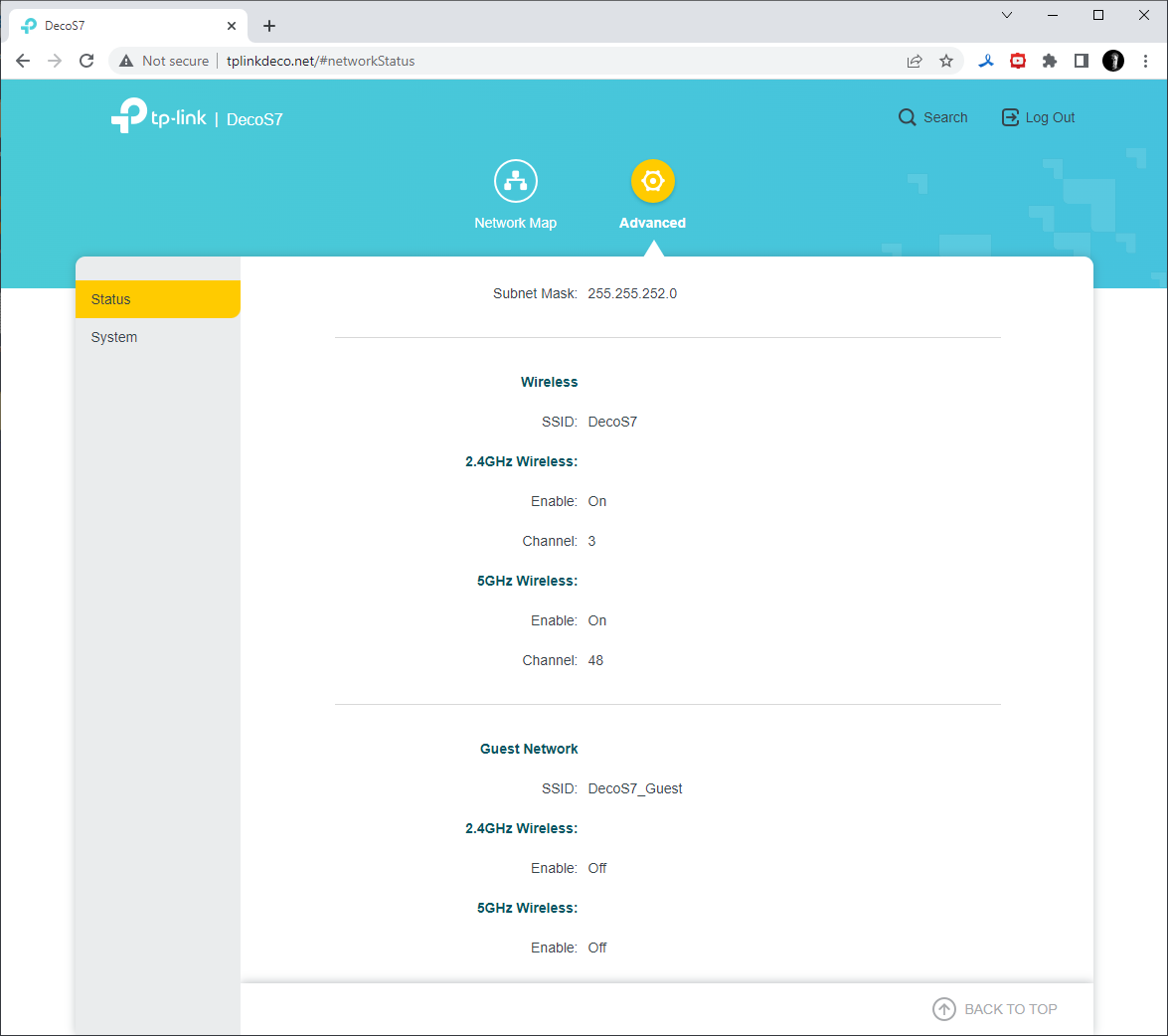This screenshot has height=1036, width=1168.
Task: Click the Network Map label
Action: point(516,223)
